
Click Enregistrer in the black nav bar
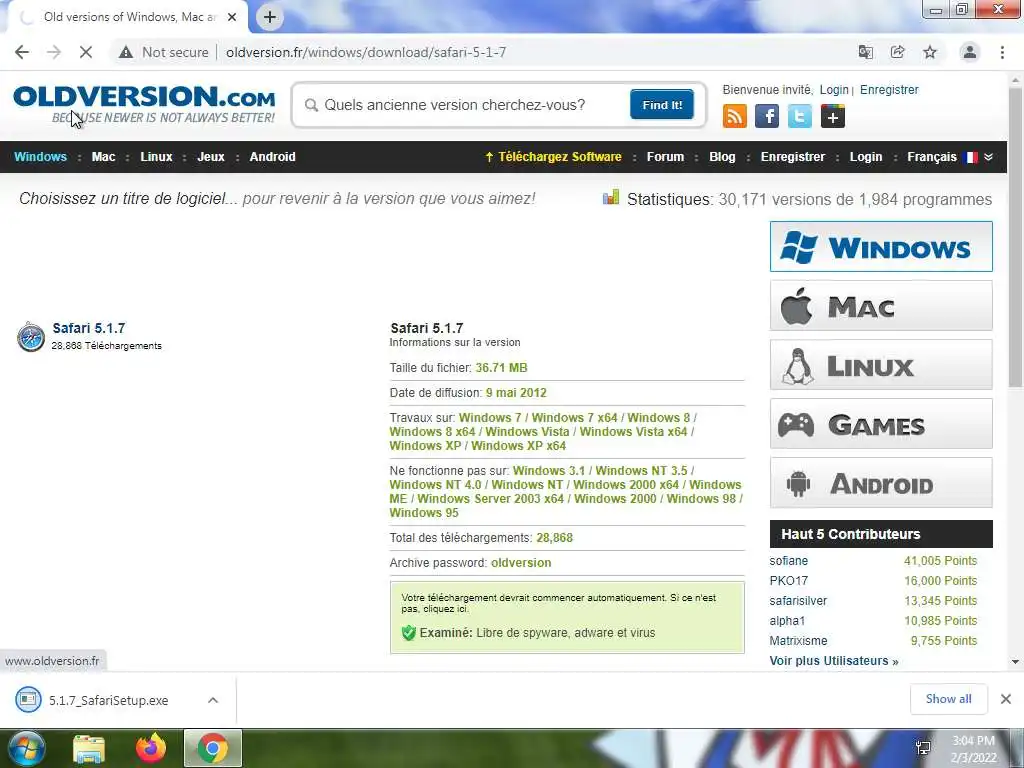793,157
